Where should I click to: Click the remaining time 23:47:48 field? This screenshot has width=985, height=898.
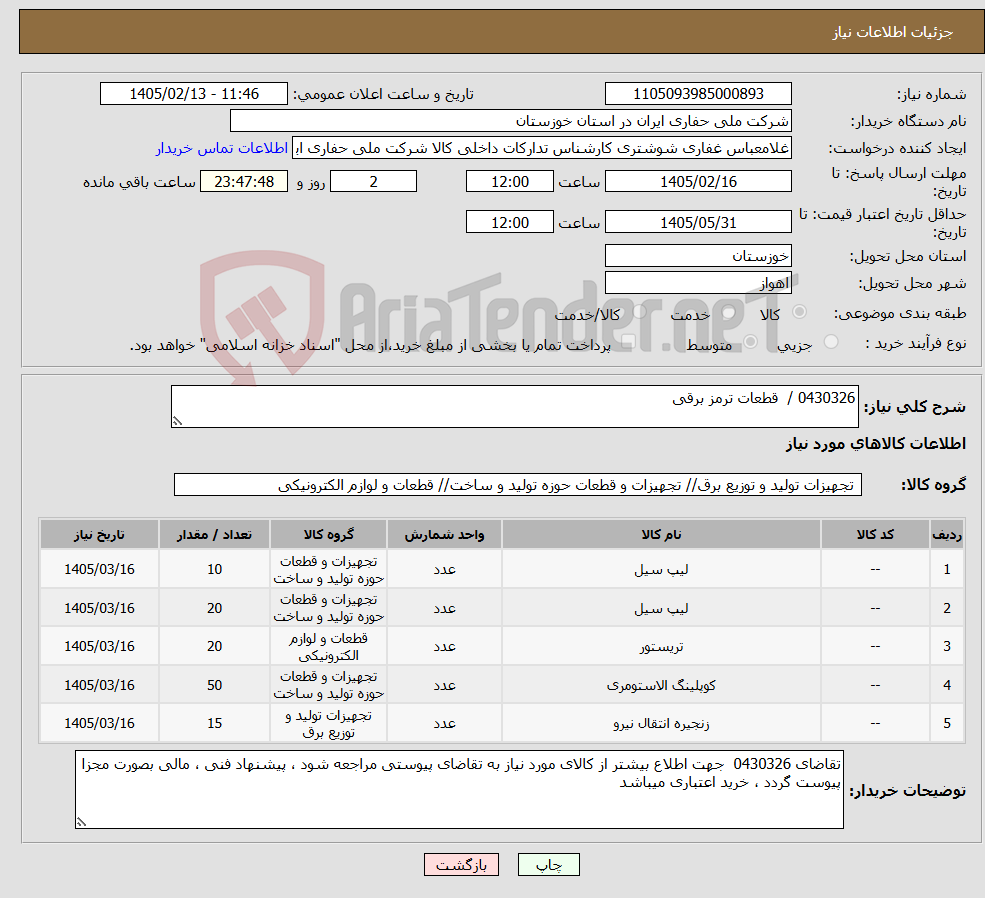[x=244, y=181]
